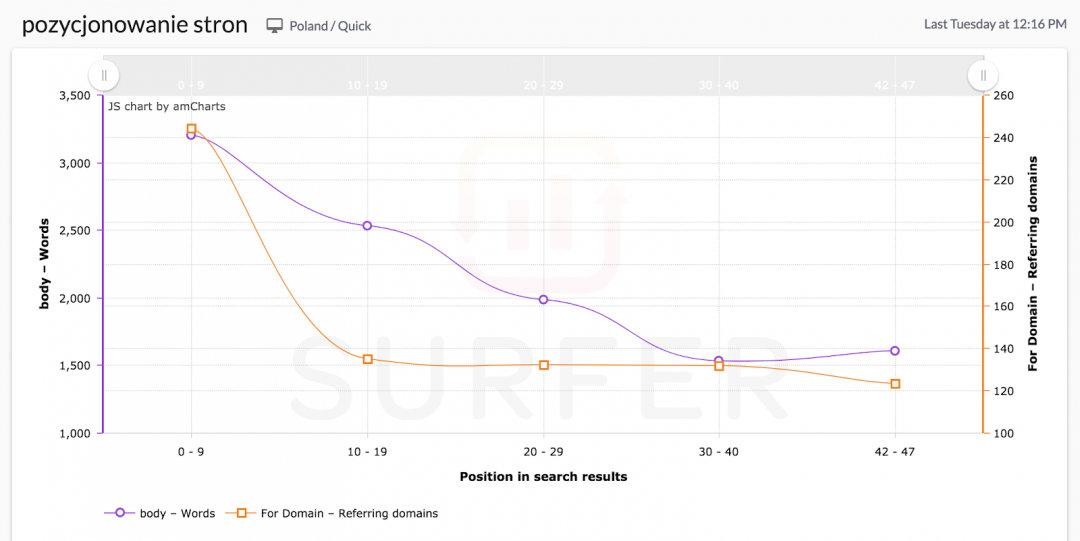Click the chart scrollbar selected range bar
The height and width of the screenshot is (541, 1080).
click(x=543, y=75)
